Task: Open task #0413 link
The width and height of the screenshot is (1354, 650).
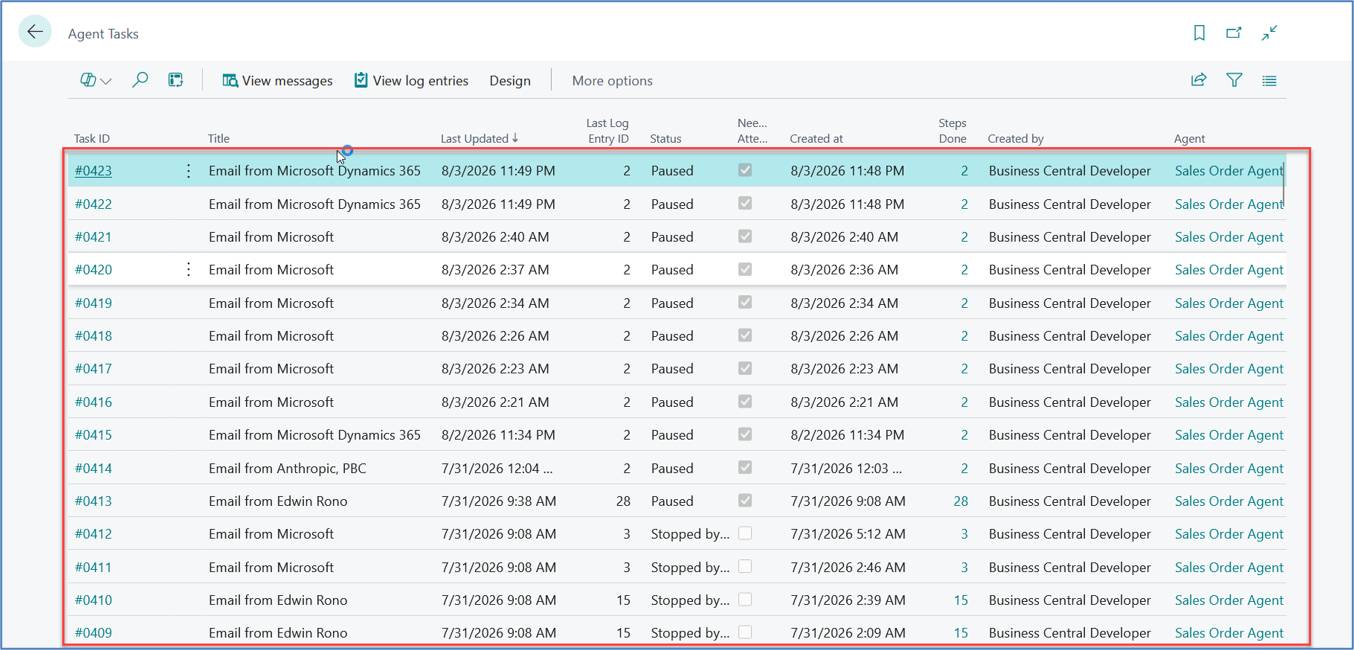Action: point(93,501)
